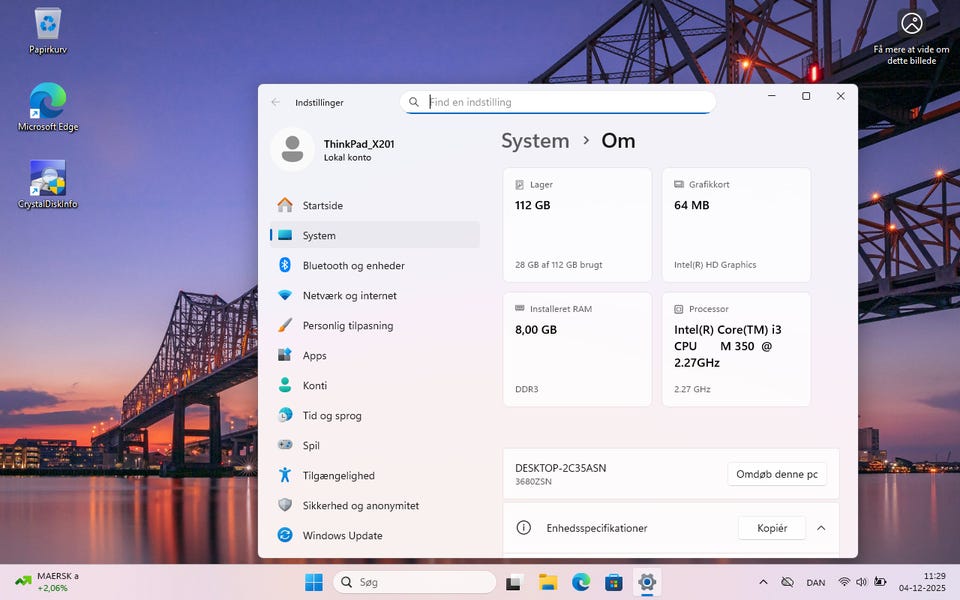Click the volume icon in system tray
This screenshot has height=600, width=960.
[x=861, y=582]
